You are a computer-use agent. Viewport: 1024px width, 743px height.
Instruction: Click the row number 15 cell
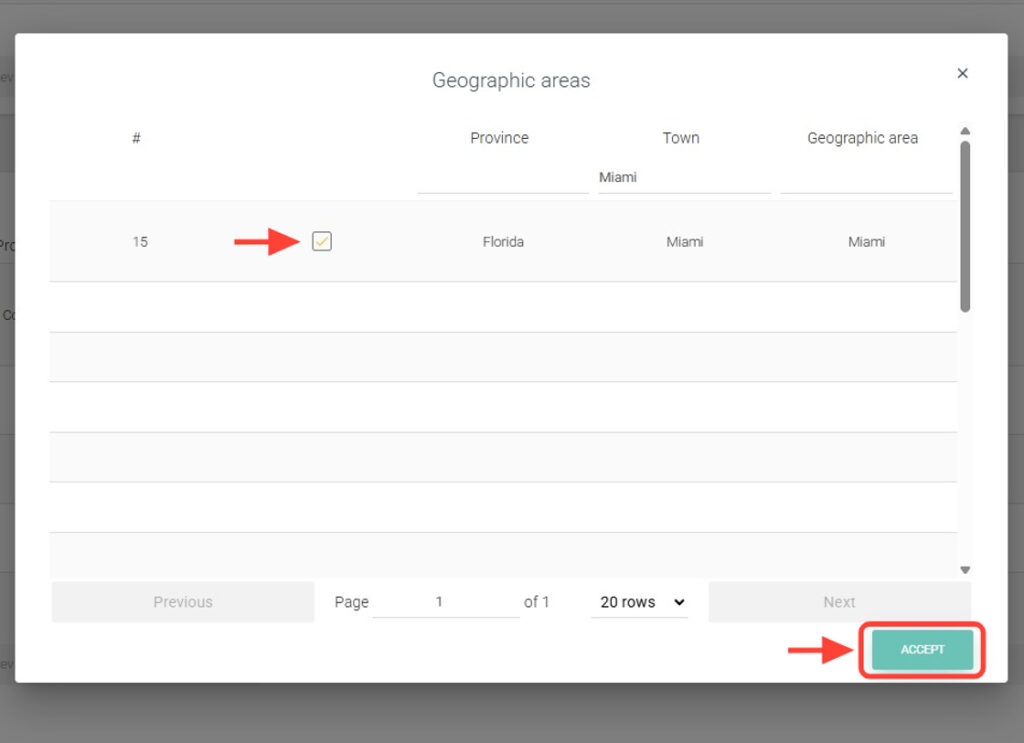click(x=140, y=242)
